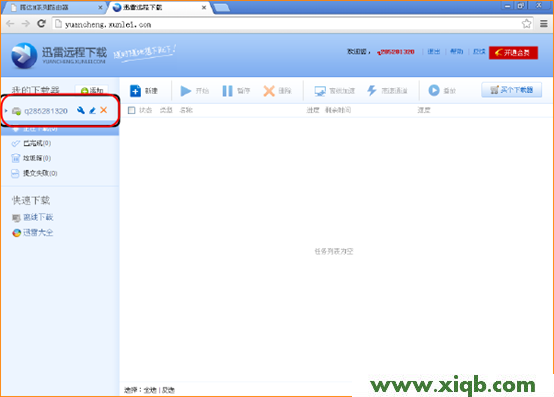Viewport: 554px width, 397px height.
Task: Expand the q285281320 downloader tree arrow
Action: click(x=6, y=111)
